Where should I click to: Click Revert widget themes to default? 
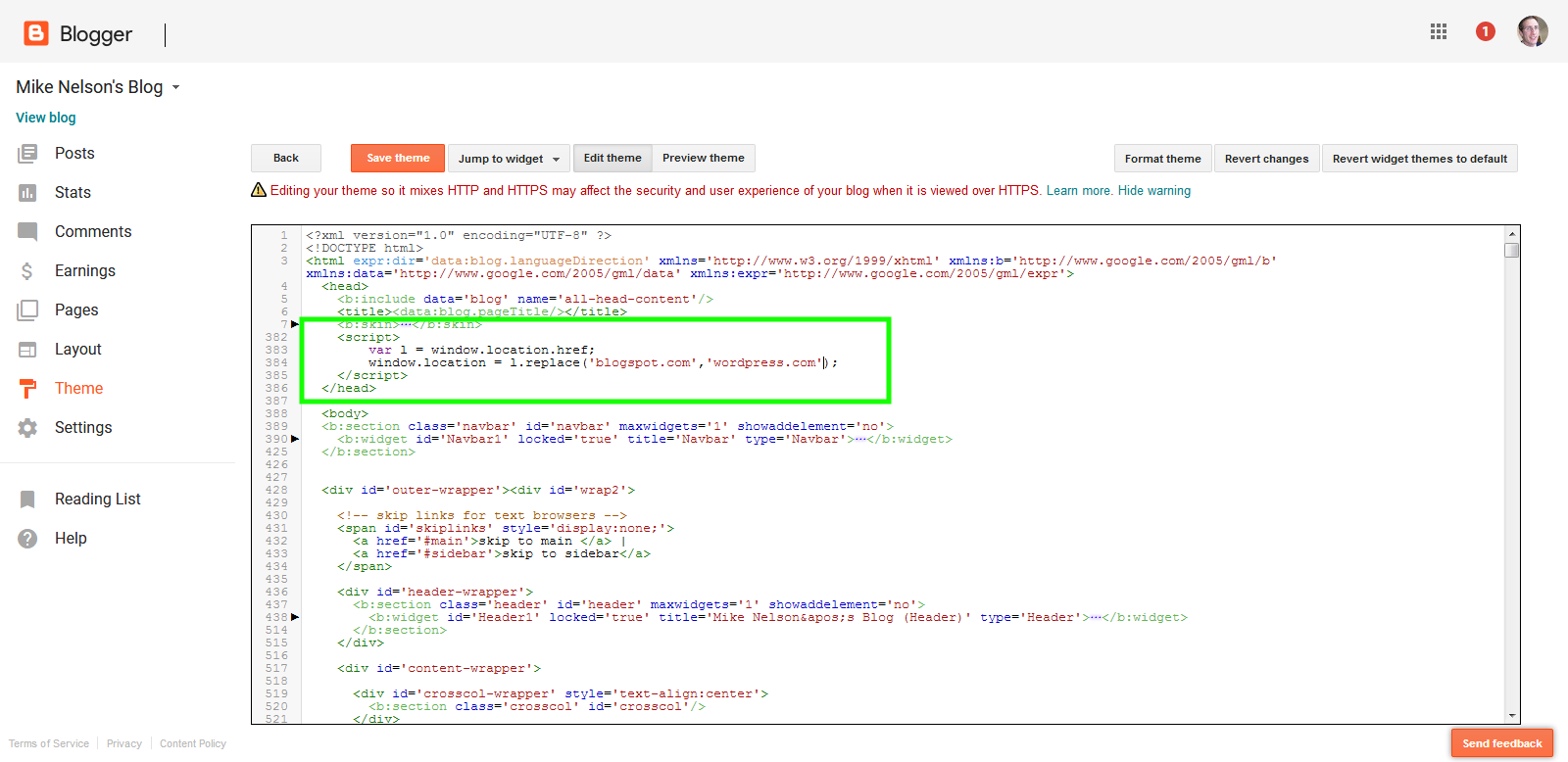1419,159
